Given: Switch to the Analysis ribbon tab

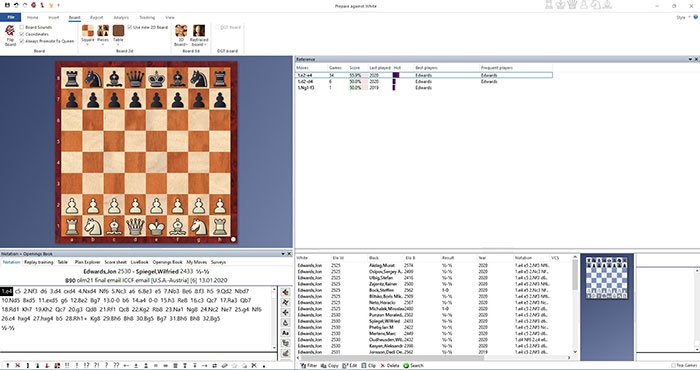Looking at the screenshot, I should 121,17.
